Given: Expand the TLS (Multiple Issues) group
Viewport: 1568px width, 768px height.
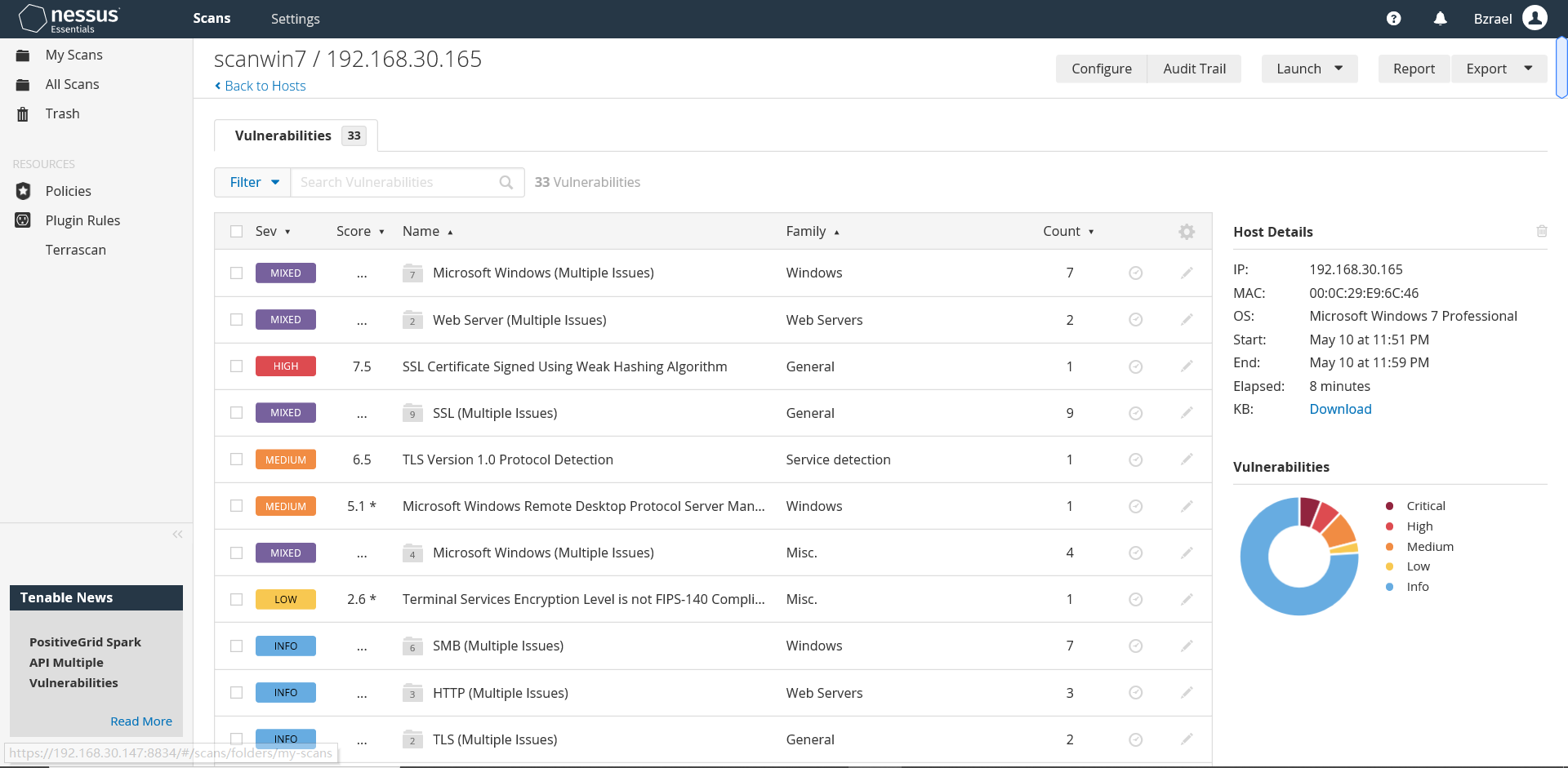Looking at the screenshot, I should 495,739.
